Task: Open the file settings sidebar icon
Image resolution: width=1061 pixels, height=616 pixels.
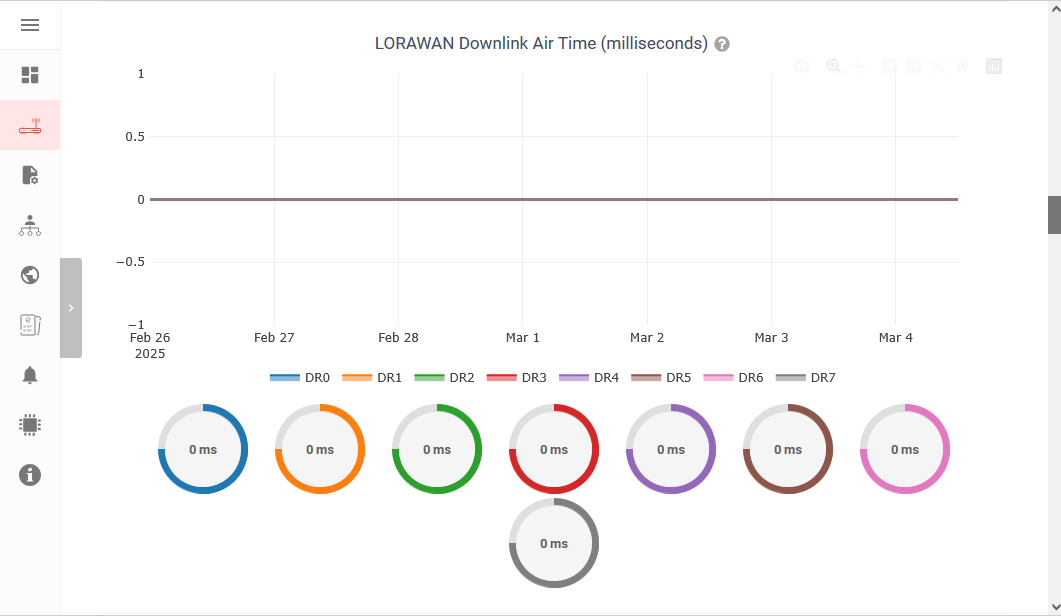Action: pyautogui.click(x=30, y=175)
